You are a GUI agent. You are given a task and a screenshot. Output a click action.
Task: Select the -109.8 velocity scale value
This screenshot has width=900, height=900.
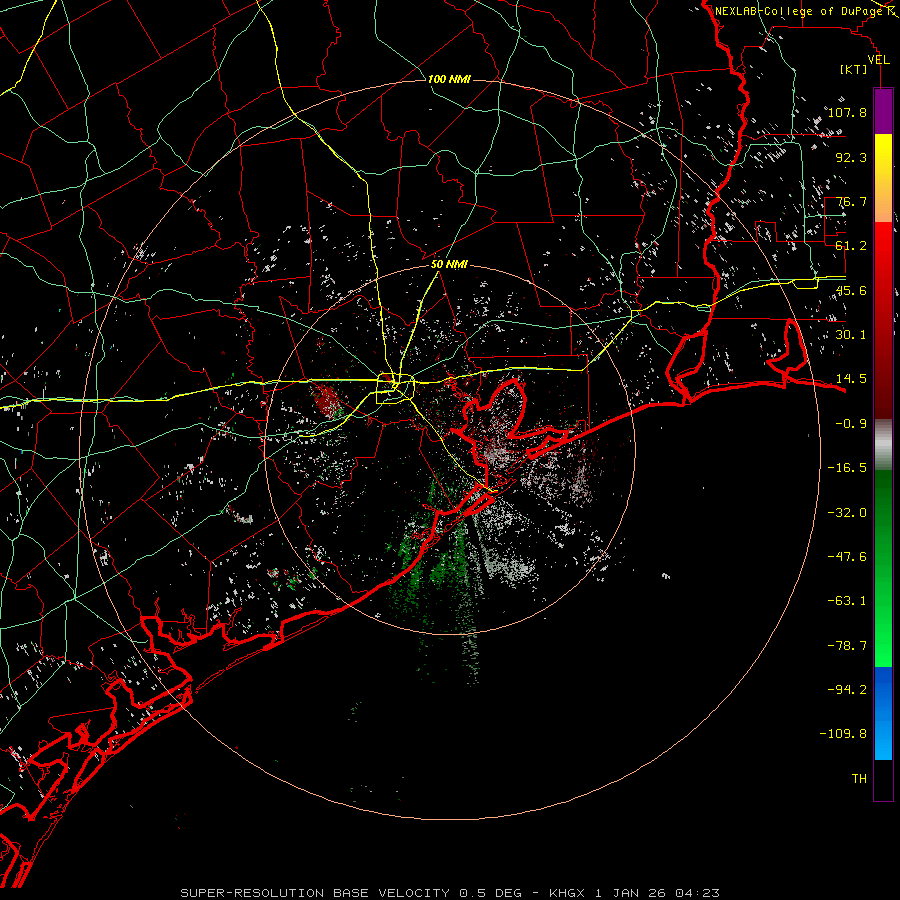[843, 734]
